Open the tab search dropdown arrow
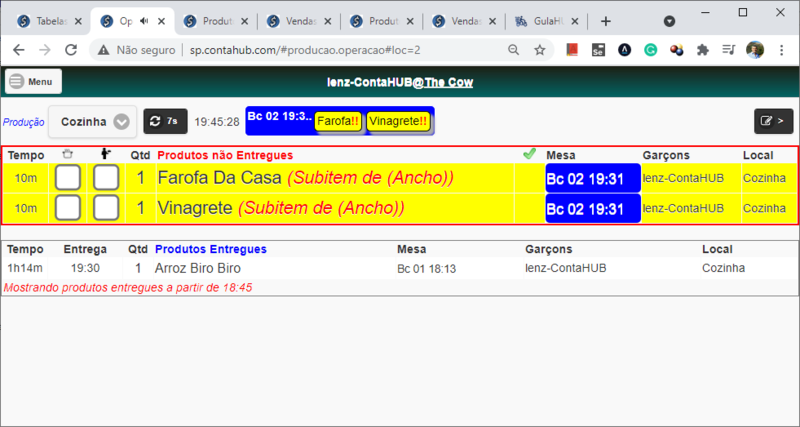The width and height of the screenshot is (800, 427). (x=669, y=21)
